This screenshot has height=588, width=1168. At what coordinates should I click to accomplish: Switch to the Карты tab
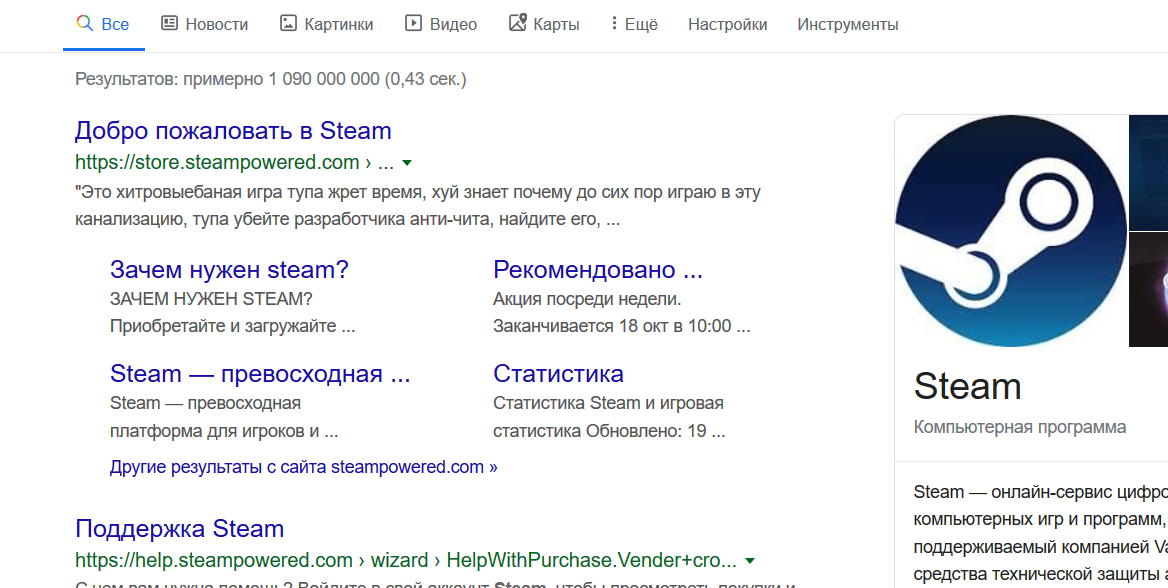(544, 24)
